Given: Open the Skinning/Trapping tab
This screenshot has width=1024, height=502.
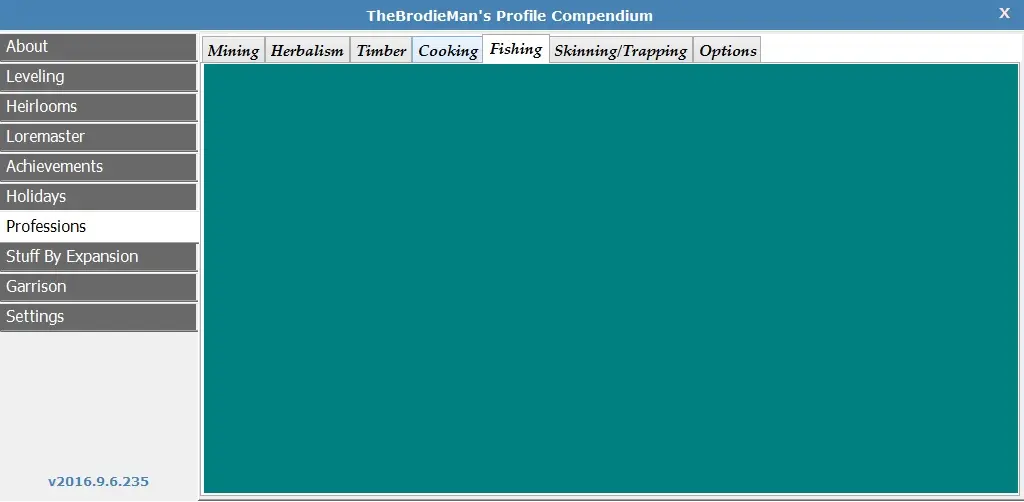Looking at the screenshot, I should coord(620,50).
